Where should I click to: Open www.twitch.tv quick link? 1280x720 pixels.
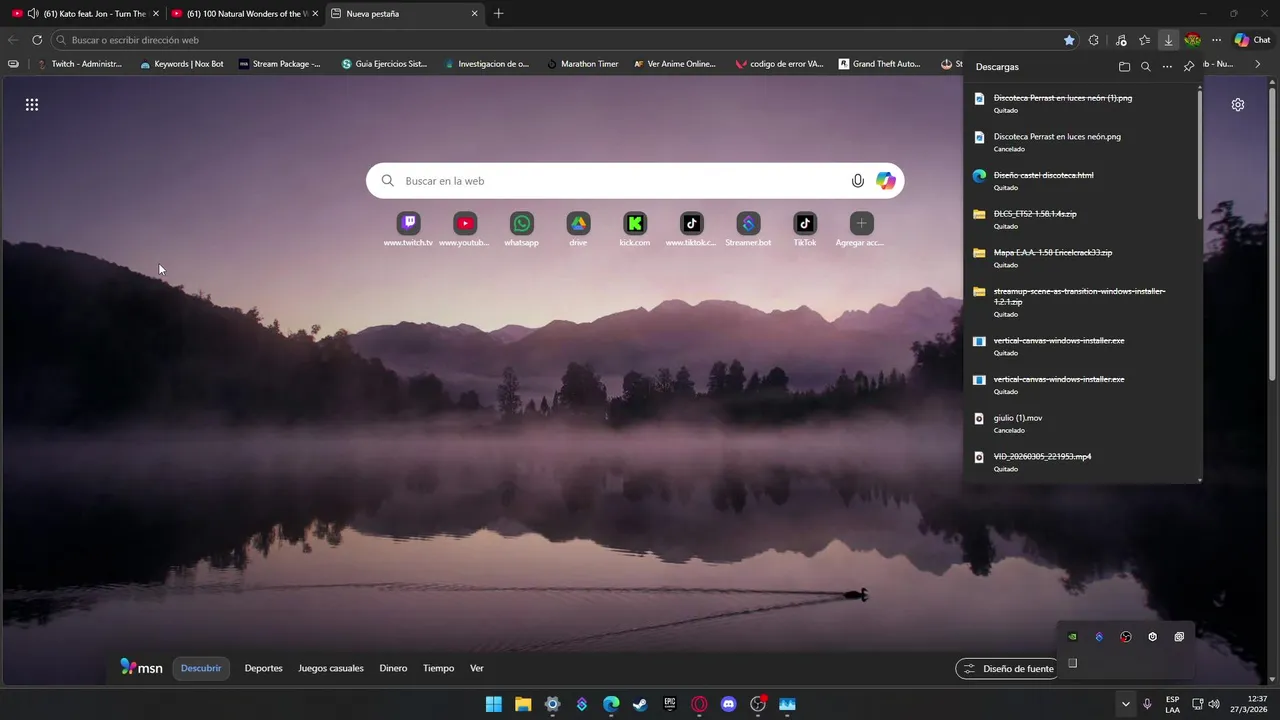(408, 229)
